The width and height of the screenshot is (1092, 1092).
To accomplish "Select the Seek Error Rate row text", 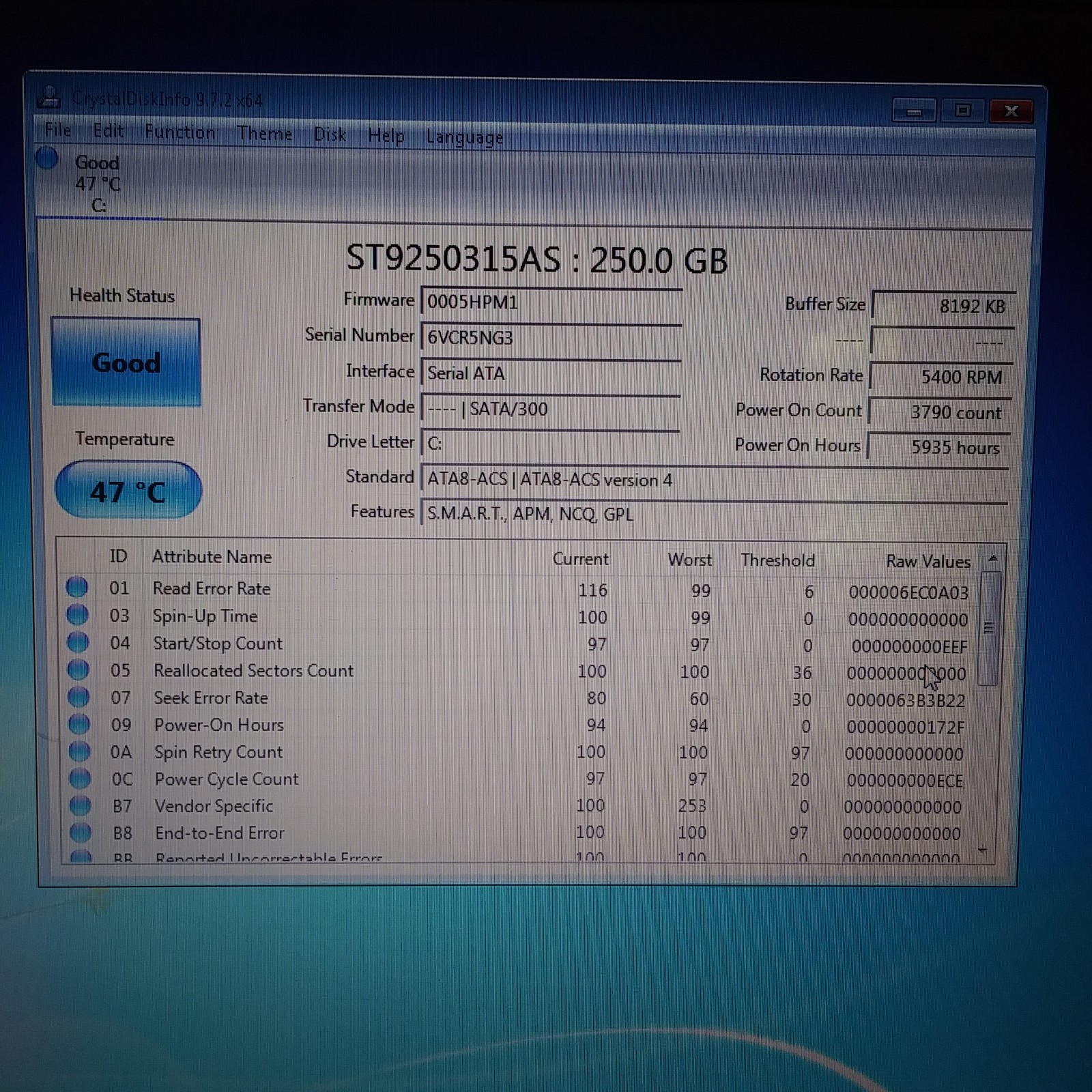I will [211, 698].
